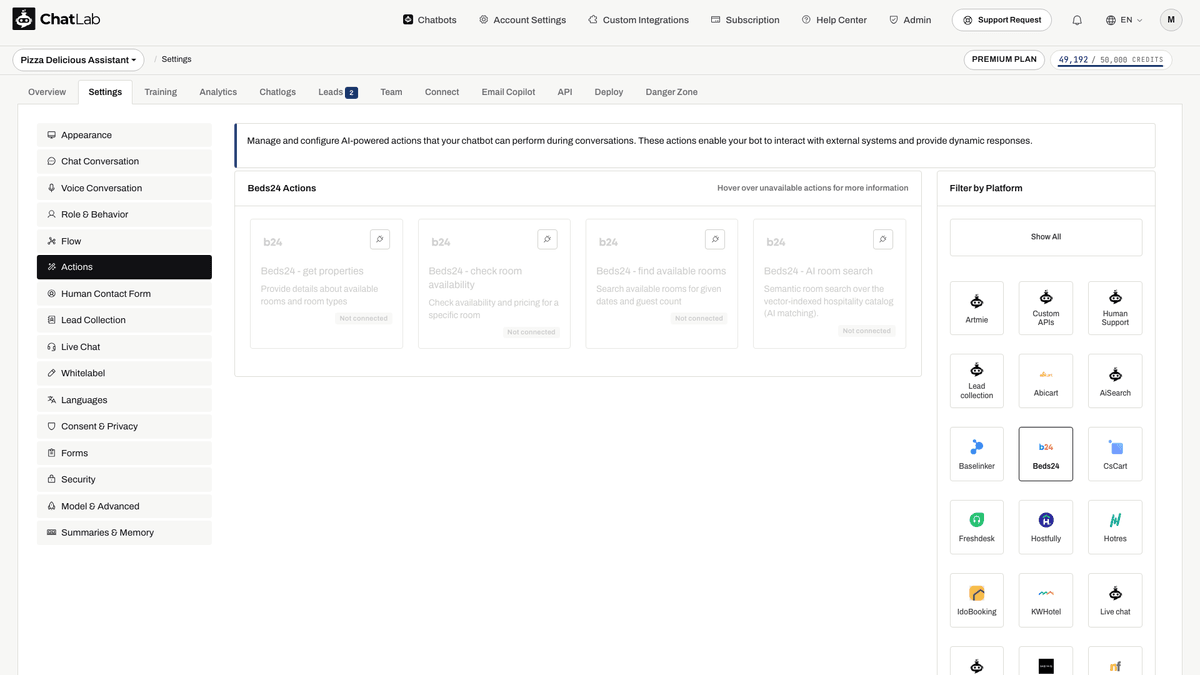Open Help Center in top navigation
Image resolution: width=1200 pixels, height=675 pixels.
pos(834,20)
